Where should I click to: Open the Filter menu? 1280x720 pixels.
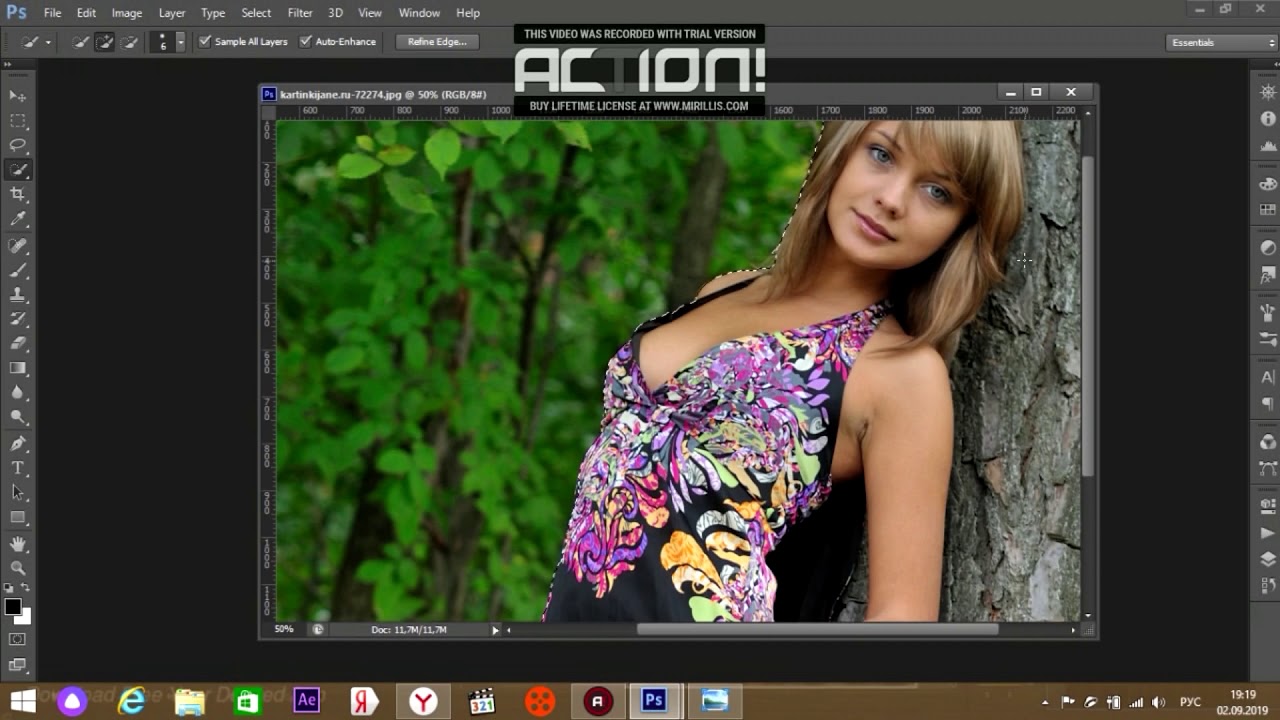[300, 13]
